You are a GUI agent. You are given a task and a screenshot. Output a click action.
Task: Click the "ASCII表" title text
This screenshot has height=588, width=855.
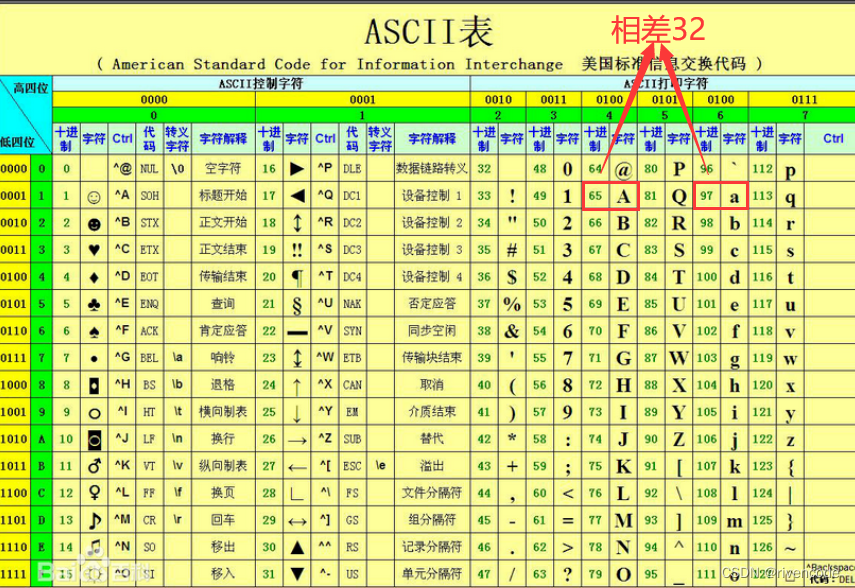point(429,31)
